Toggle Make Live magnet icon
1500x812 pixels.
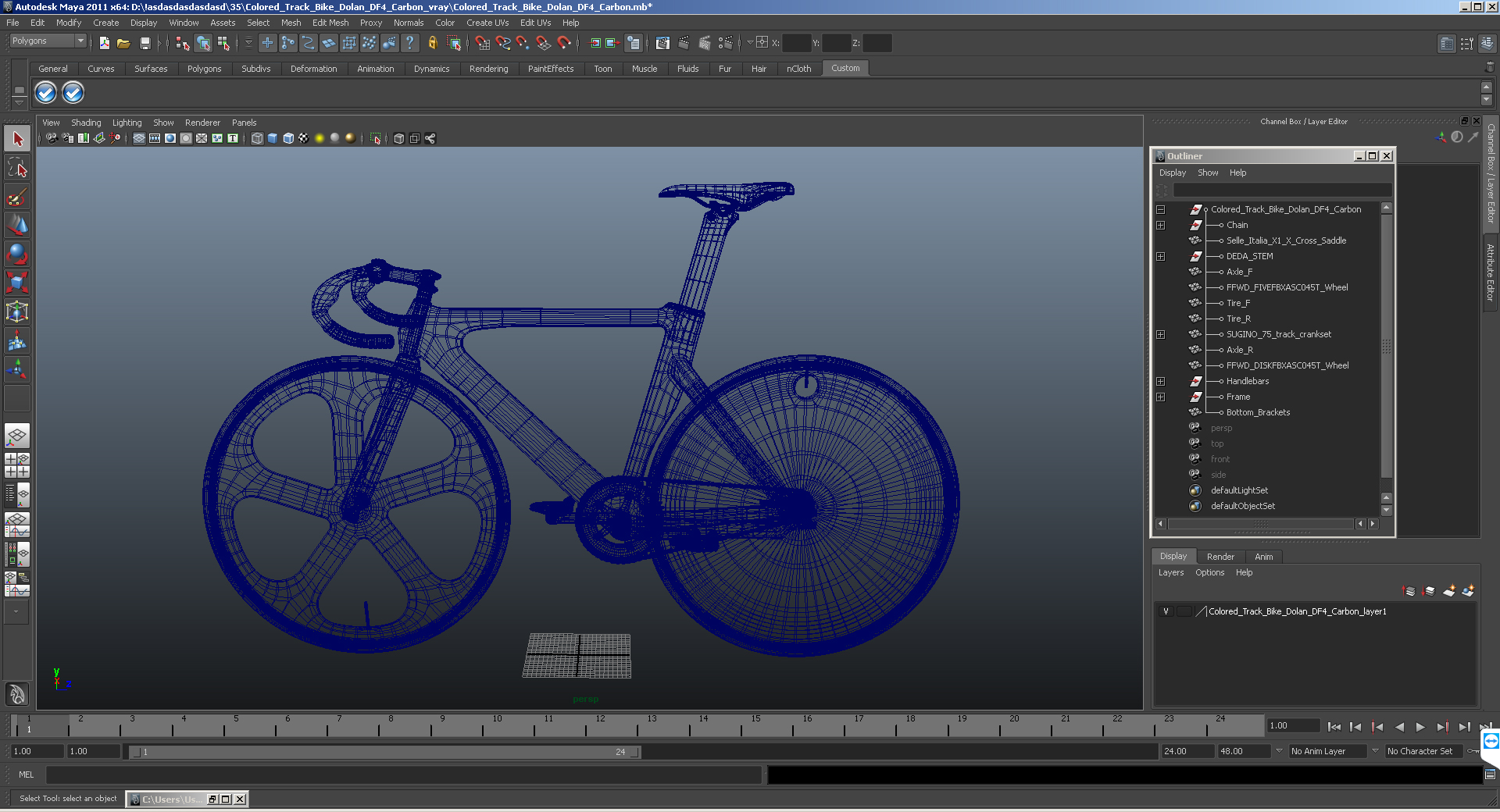pyautogui.click(x=564, y=43)
